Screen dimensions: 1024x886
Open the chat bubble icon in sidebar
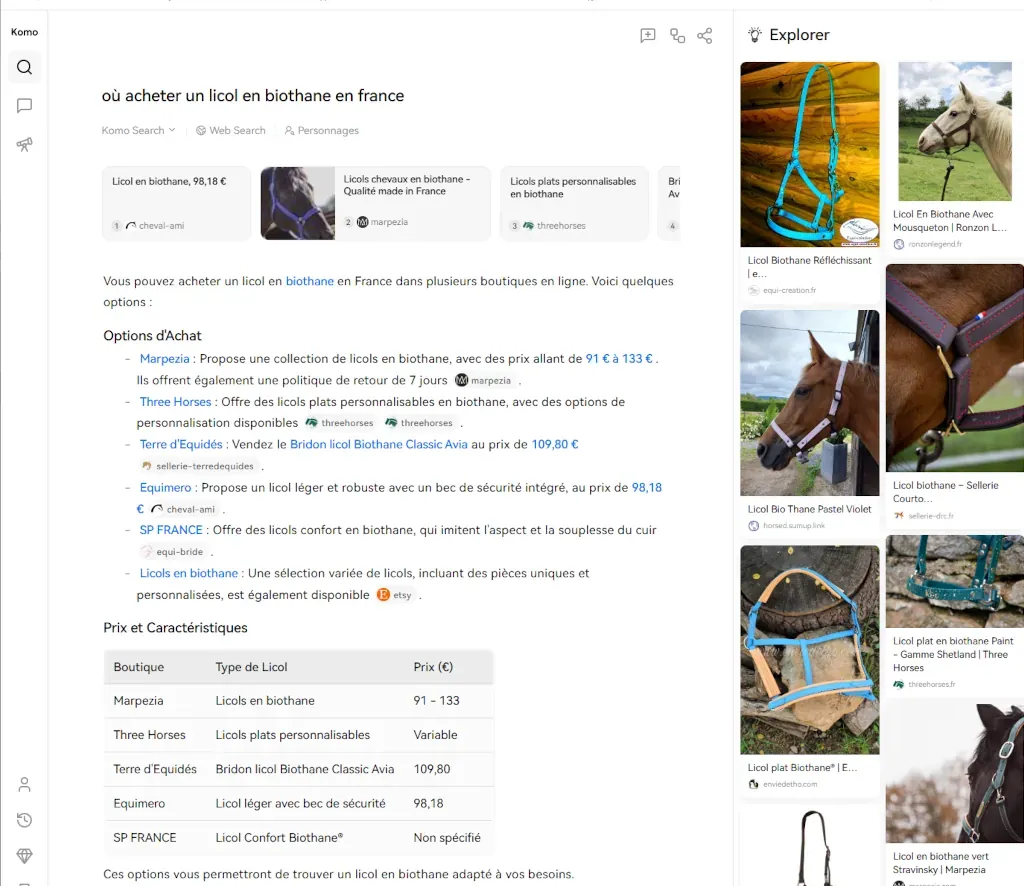[x=24, y=106]
